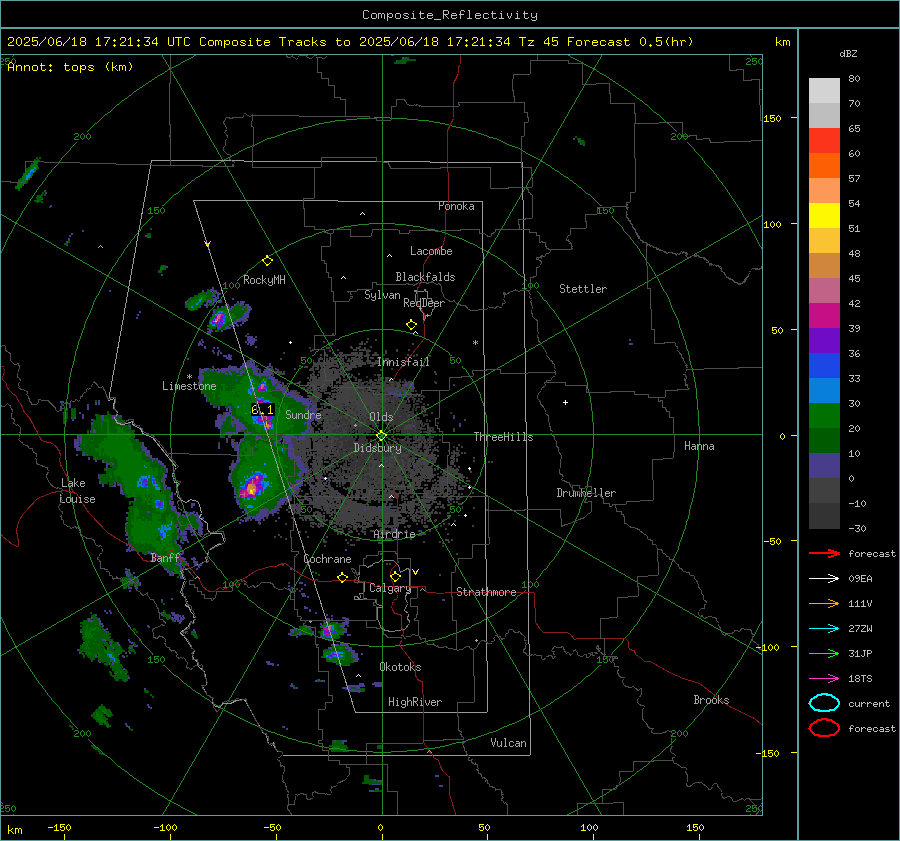Image resolution: width=900 pixels, height=841 pixels.
Task: Select the purple 36-39 dBZ swatch
Action: pyautogui.click(x=824, y=340)
